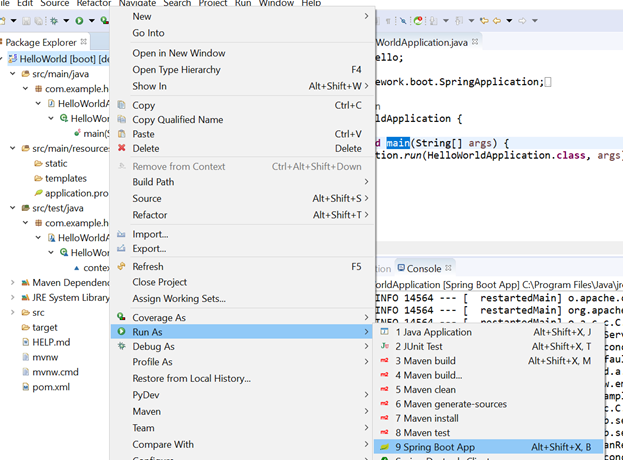
Task: Click the greyed Forward navigation arrow
Action: click(x=522, y=21)
